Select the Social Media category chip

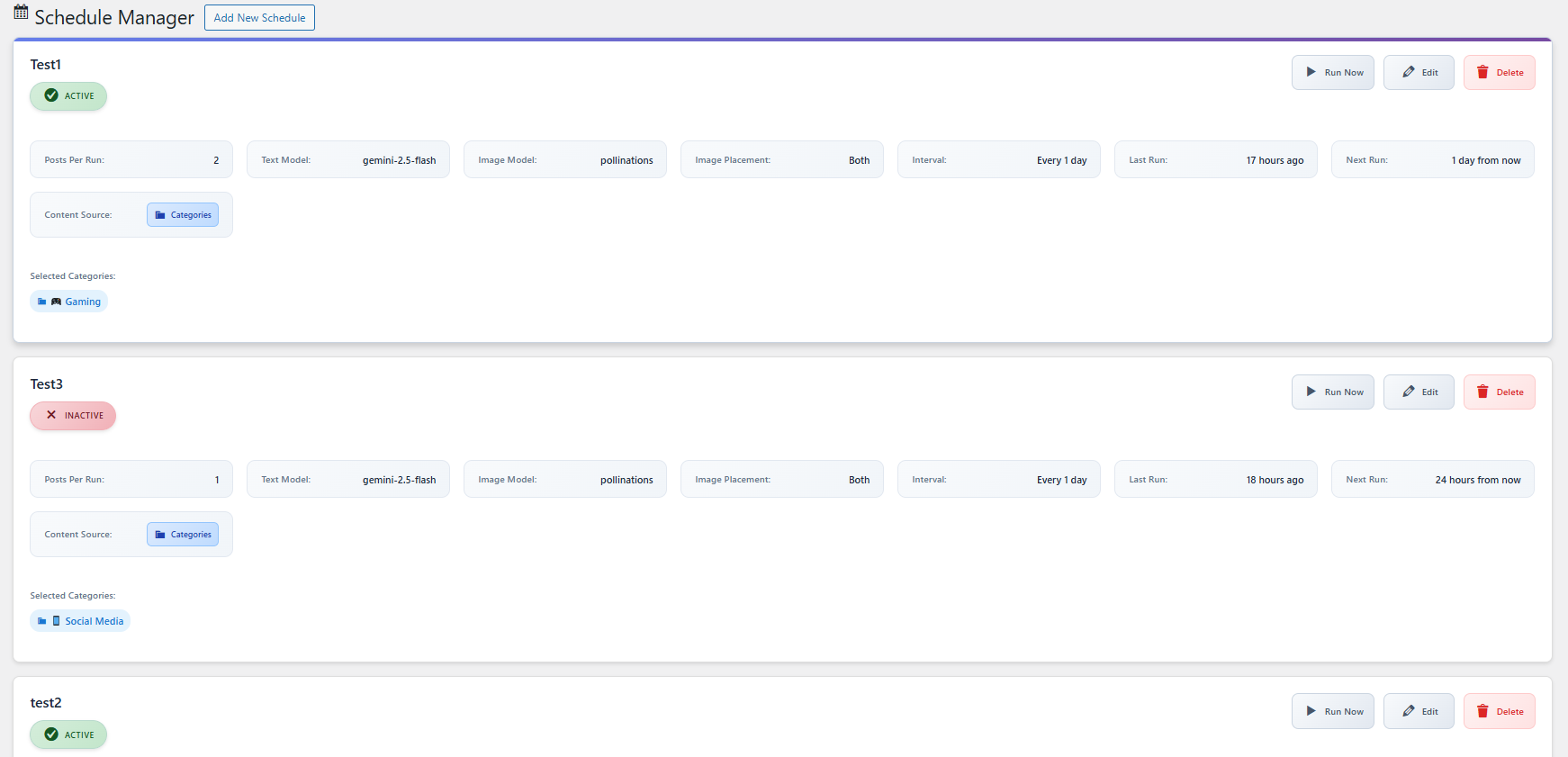(80, 621)
